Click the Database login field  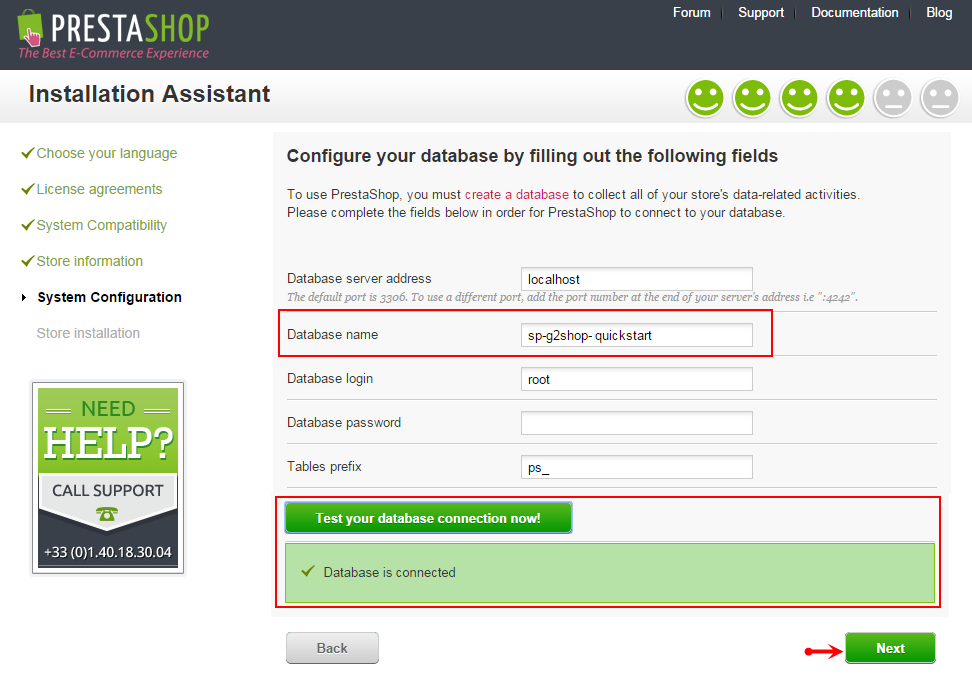(637, 379)
